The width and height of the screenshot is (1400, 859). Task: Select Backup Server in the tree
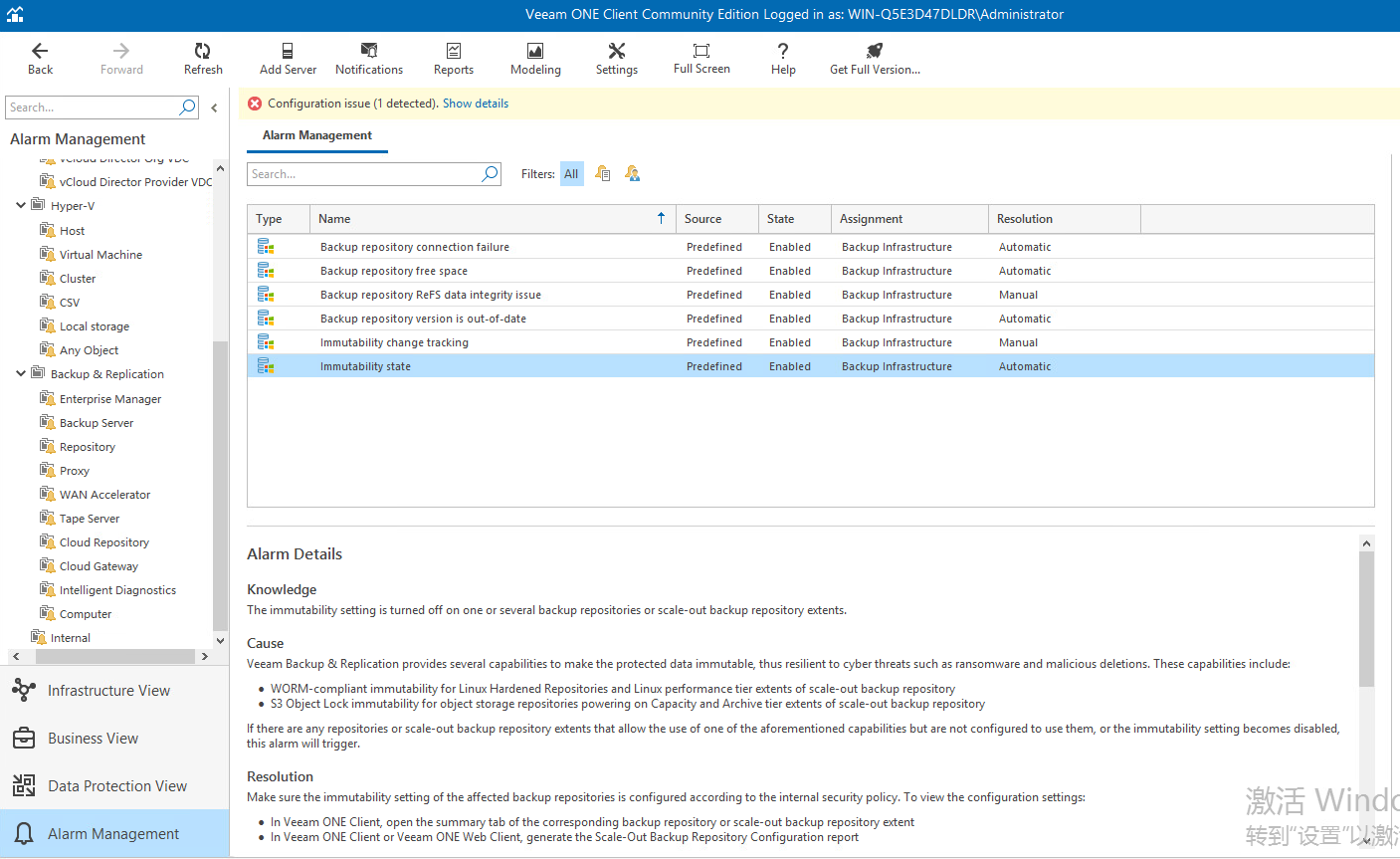point(97,423)
